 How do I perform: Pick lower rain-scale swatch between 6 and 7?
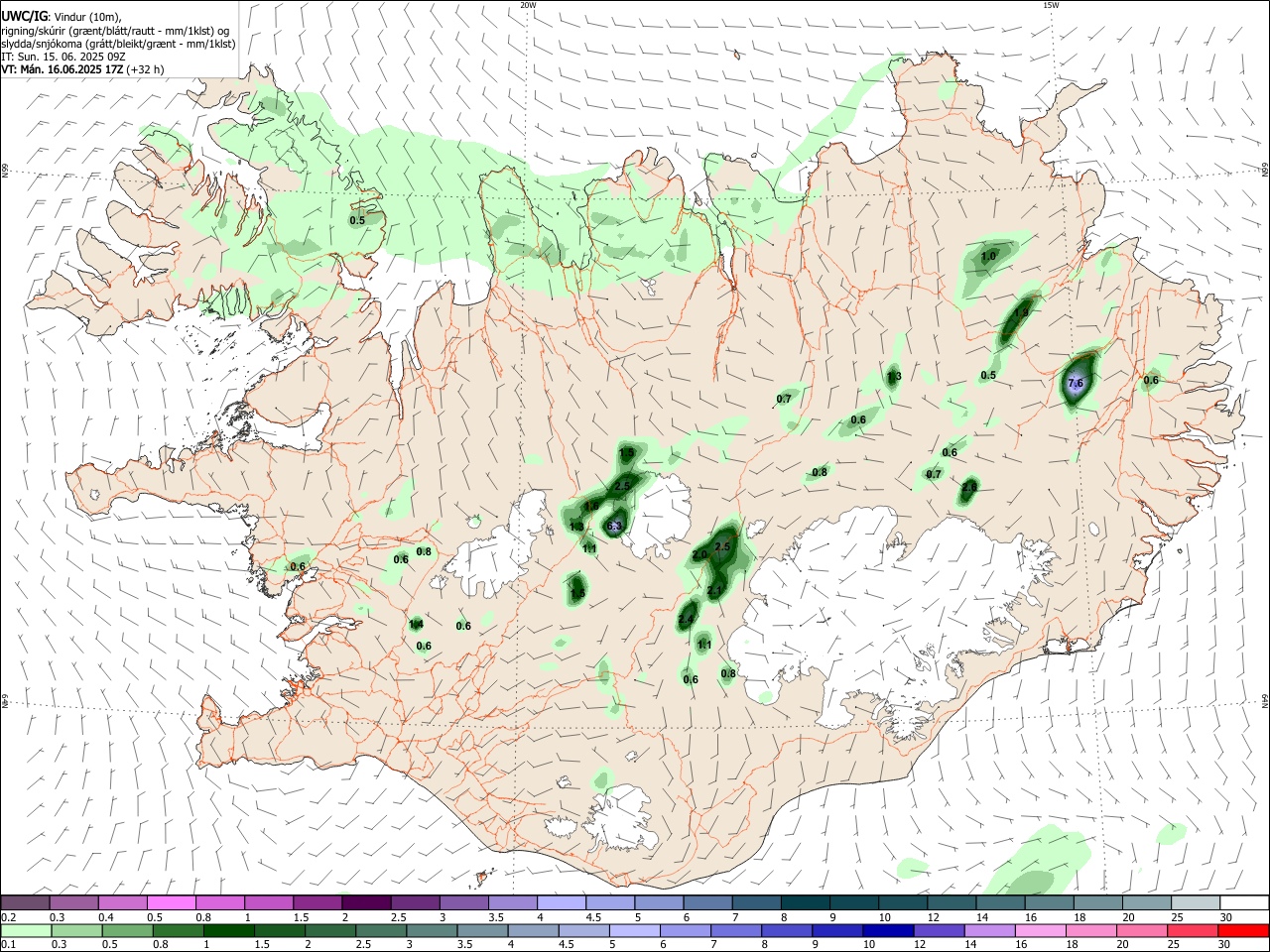(685, 931)
